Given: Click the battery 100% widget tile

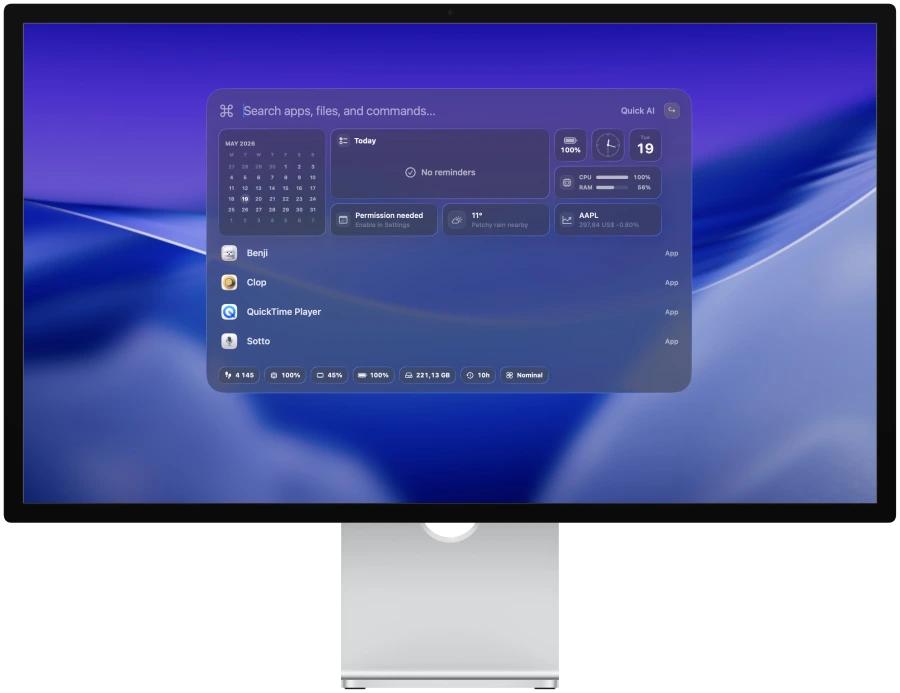Looking at the screenshot, I should coord(570,145).
